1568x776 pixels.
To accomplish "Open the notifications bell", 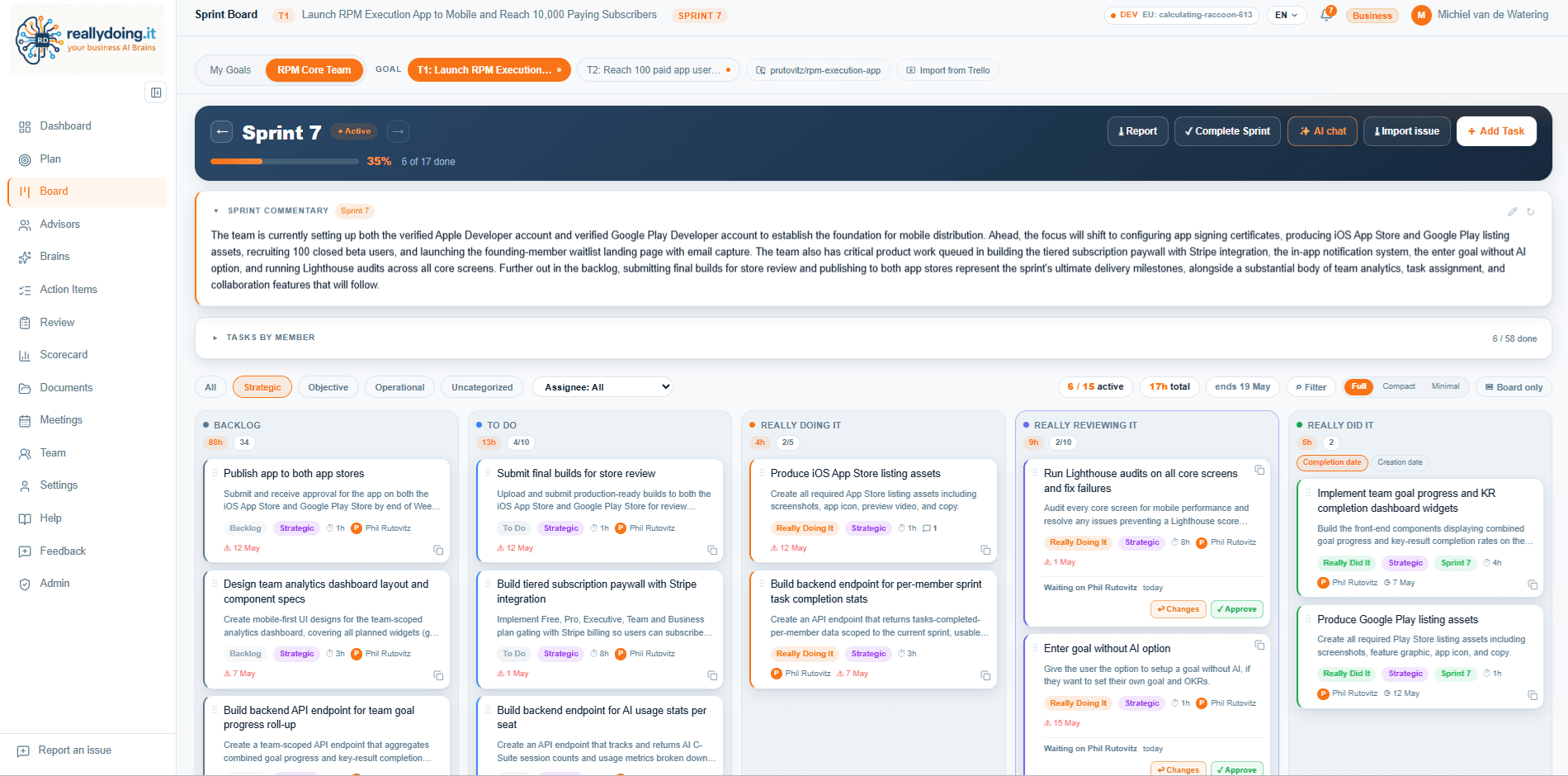I will (1326, 15).
